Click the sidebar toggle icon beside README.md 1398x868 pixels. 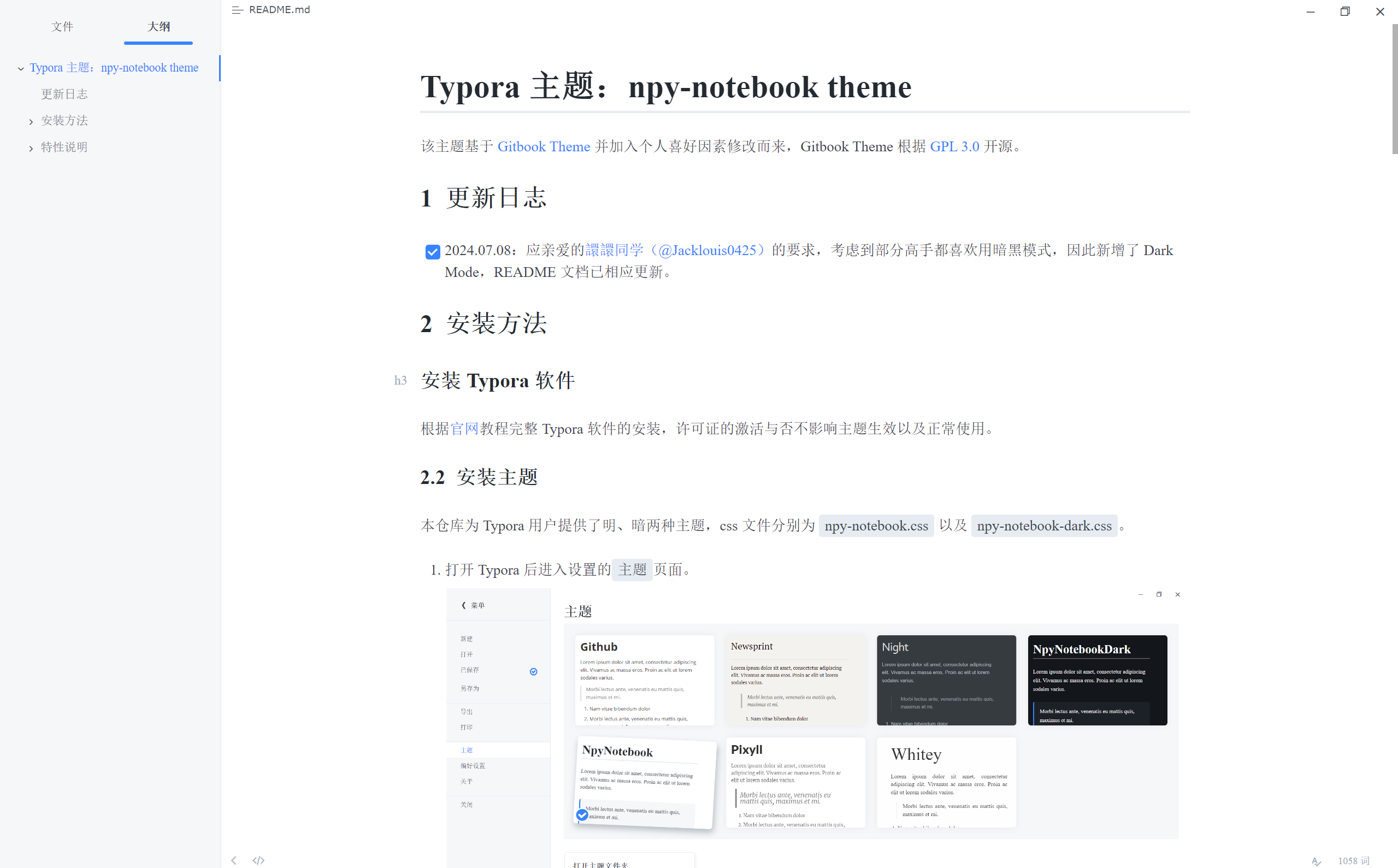[237, 10]
